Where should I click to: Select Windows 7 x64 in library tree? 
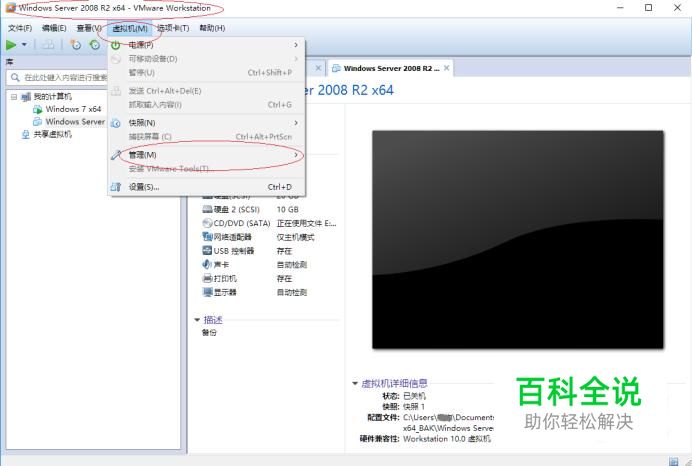click(73, 109)
